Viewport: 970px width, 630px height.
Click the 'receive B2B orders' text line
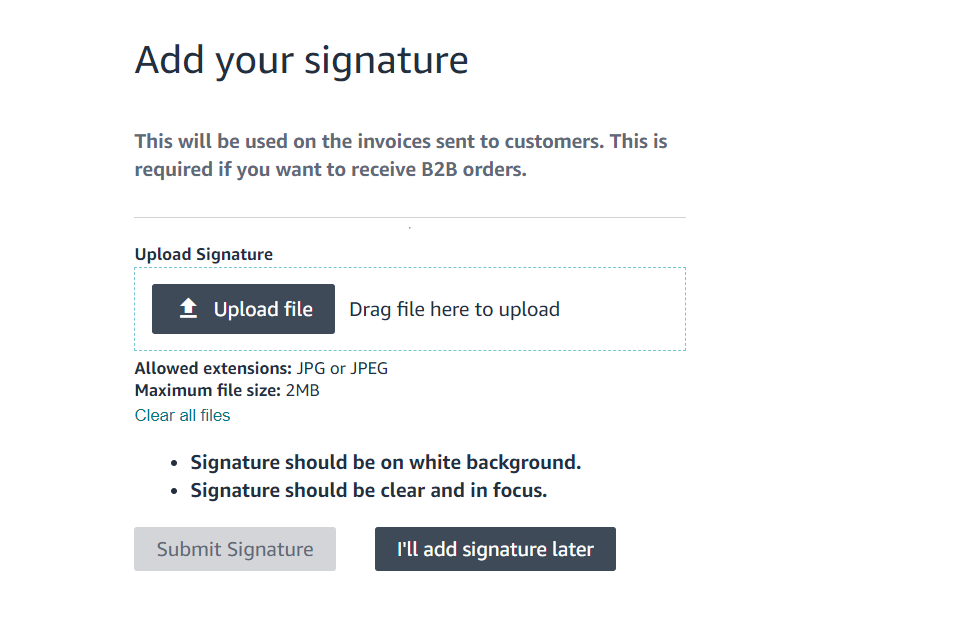click(x=330, y=169)
